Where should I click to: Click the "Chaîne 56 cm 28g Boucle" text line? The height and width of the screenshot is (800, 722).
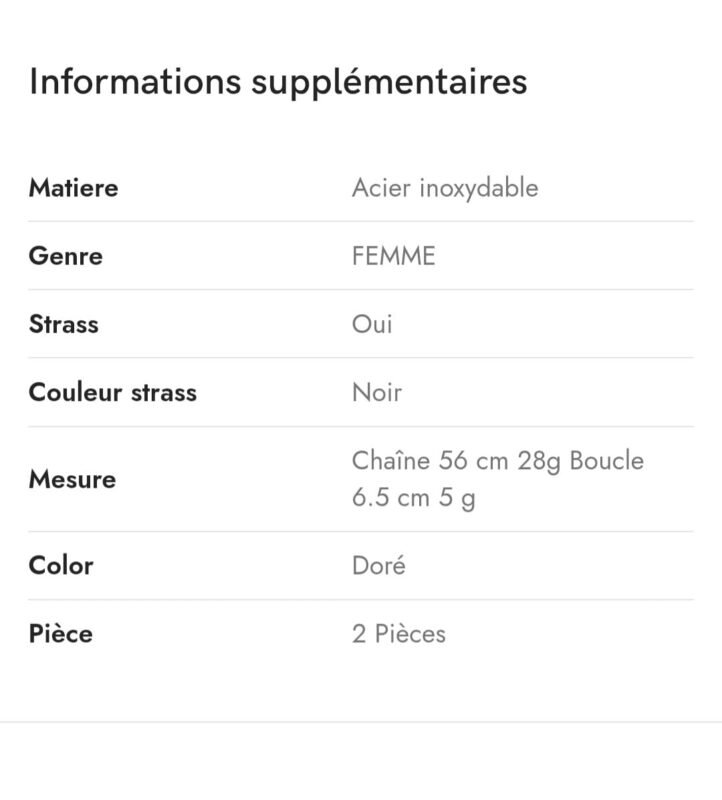pos(497,461)
